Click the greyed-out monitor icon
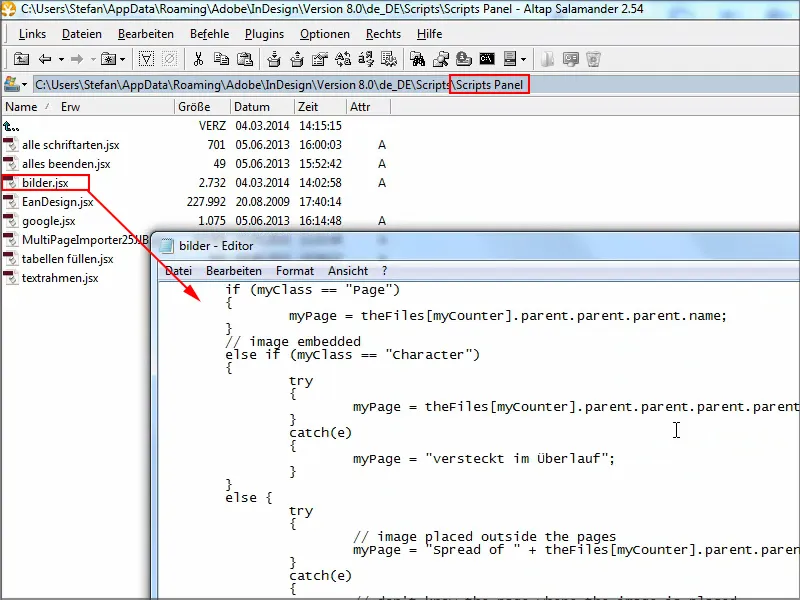 [570, 59]
